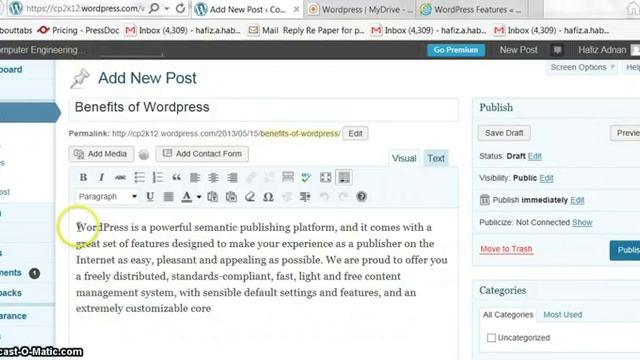
Task: Open editor help question mark icon
Action: (361, 197)
